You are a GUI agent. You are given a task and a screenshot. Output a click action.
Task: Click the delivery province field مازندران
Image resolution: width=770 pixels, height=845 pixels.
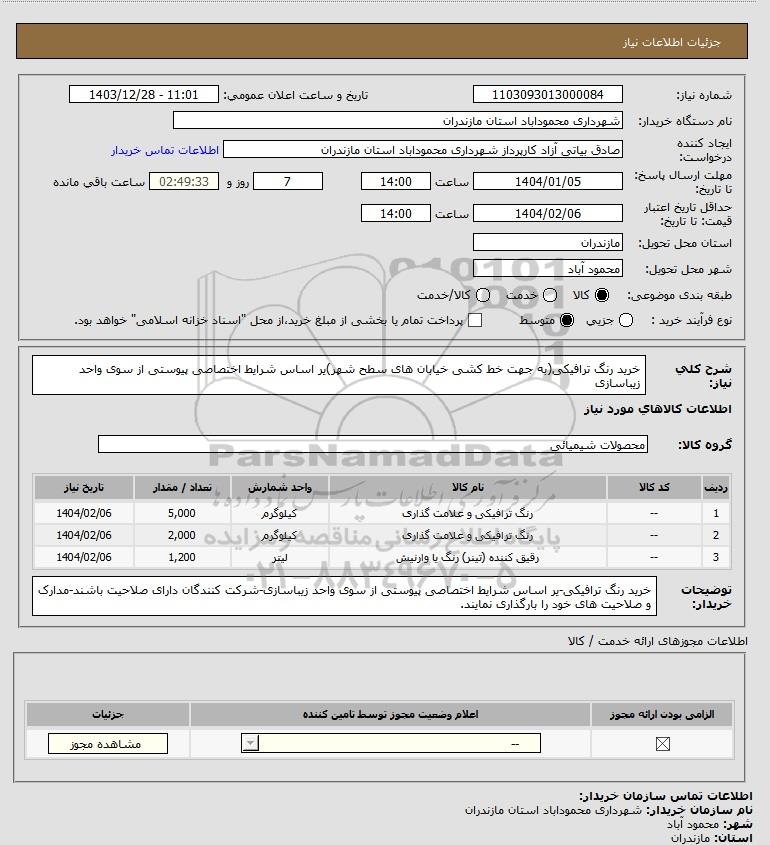pos(547,243)
